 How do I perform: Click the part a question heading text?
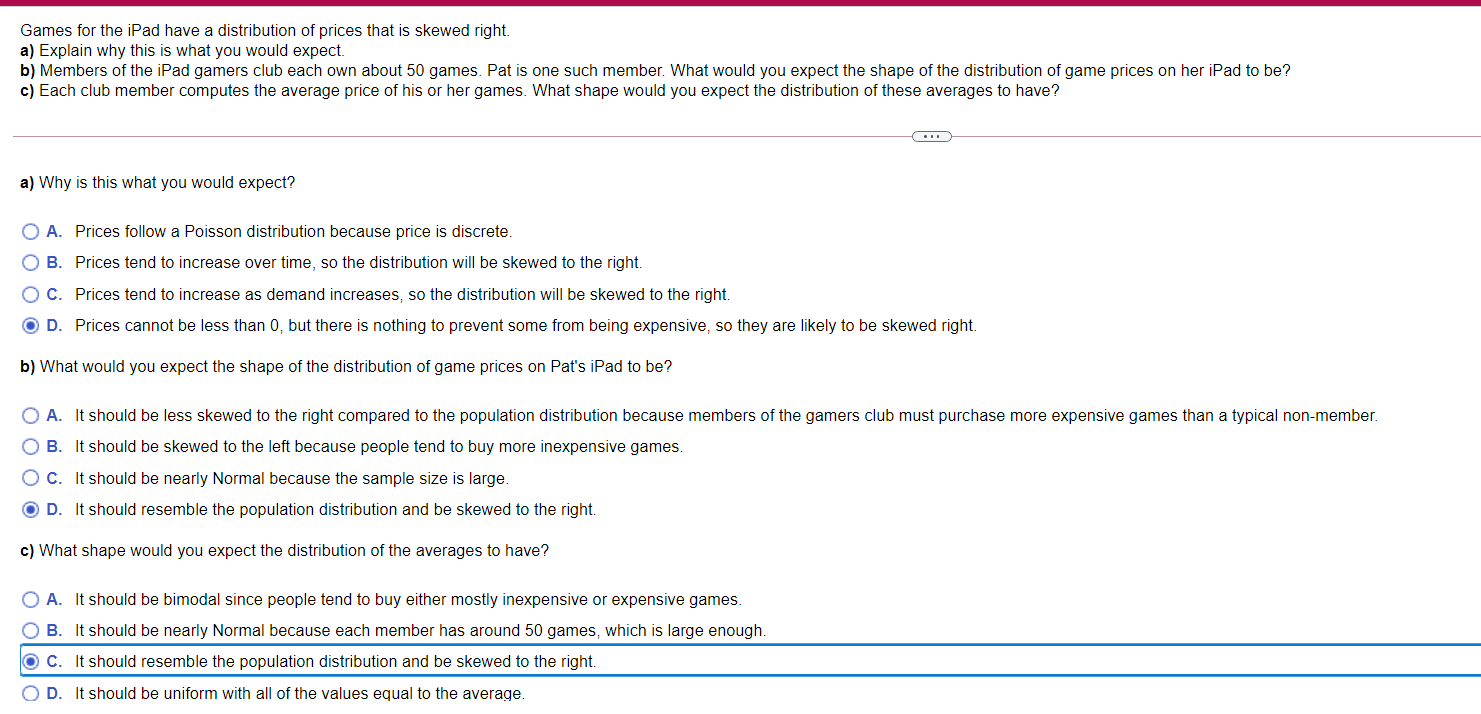(157, 182)
